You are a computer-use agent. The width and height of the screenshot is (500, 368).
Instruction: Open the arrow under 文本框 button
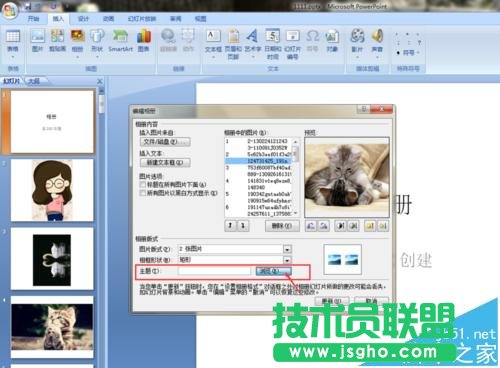click(x=213, y=57)
